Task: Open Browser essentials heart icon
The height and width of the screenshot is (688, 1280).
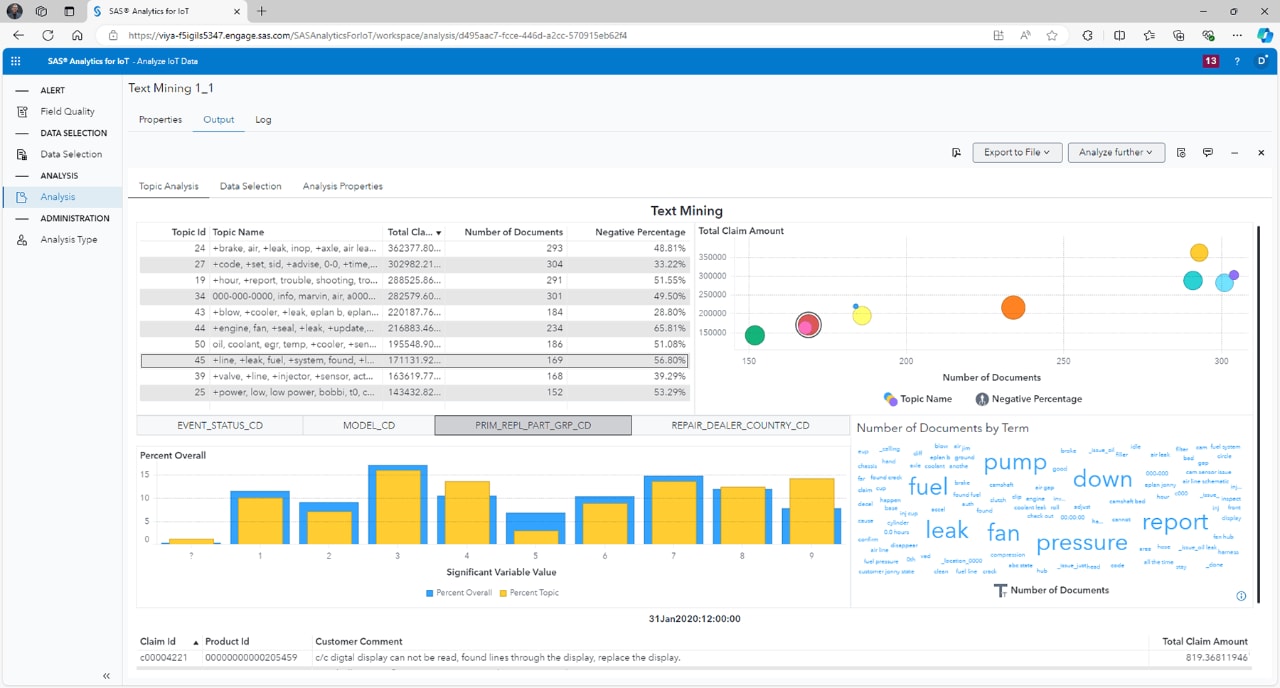Action: pyautogui.click(x=1208, y=35)
